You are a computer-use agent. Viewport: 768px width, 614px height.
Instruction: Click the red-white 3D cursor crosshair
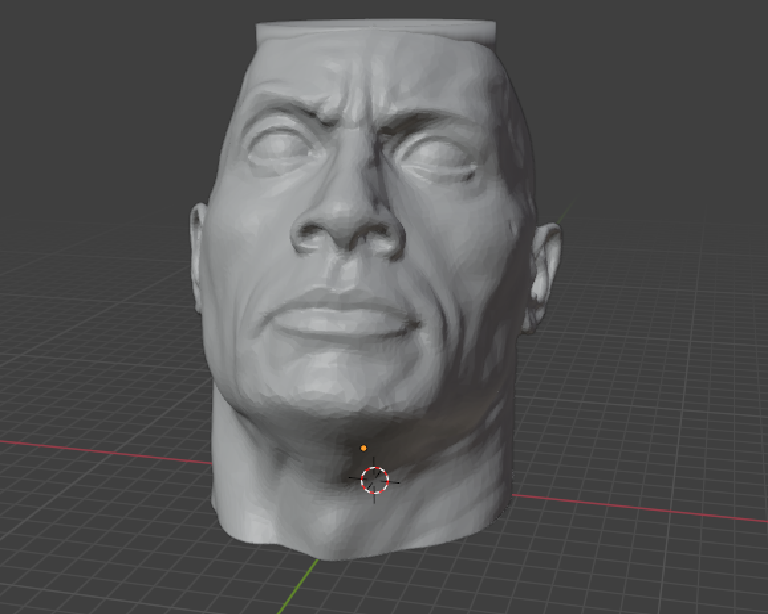375,481
